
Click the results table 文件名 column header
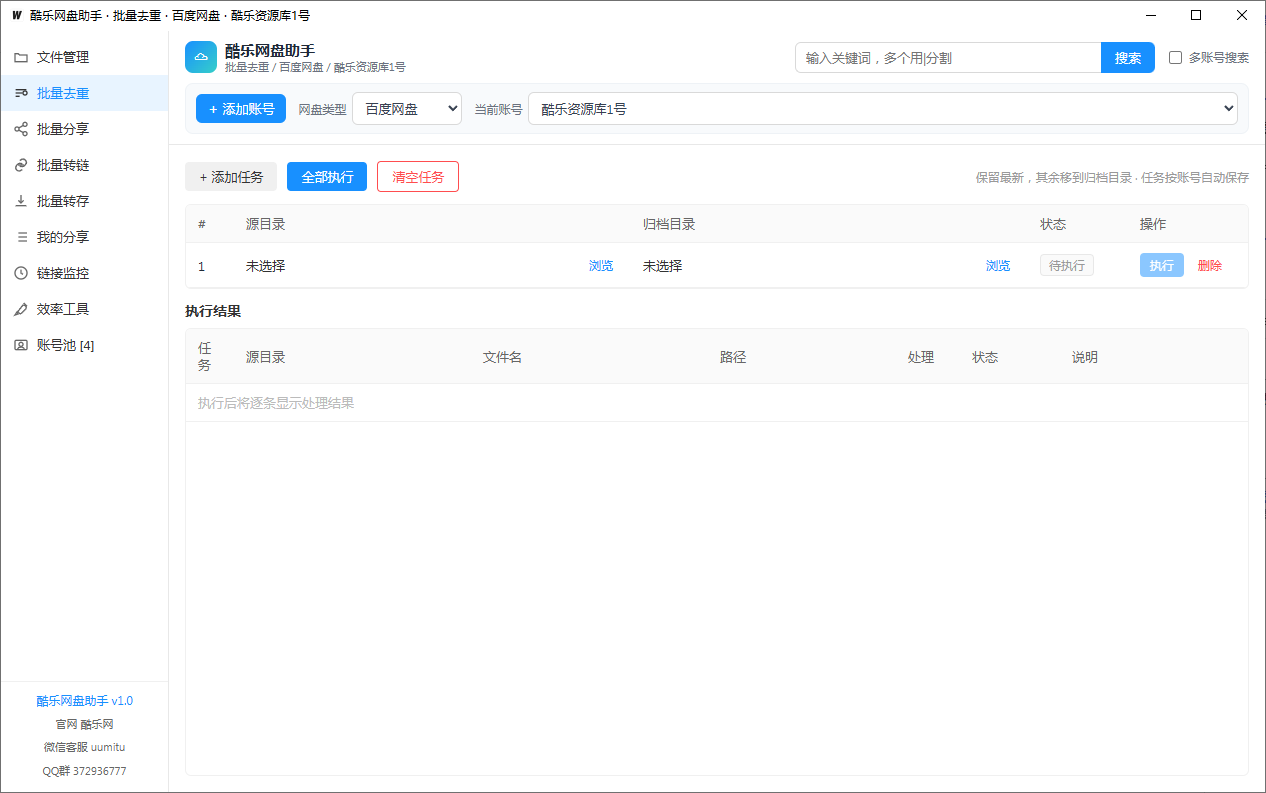tap(502, 357)
